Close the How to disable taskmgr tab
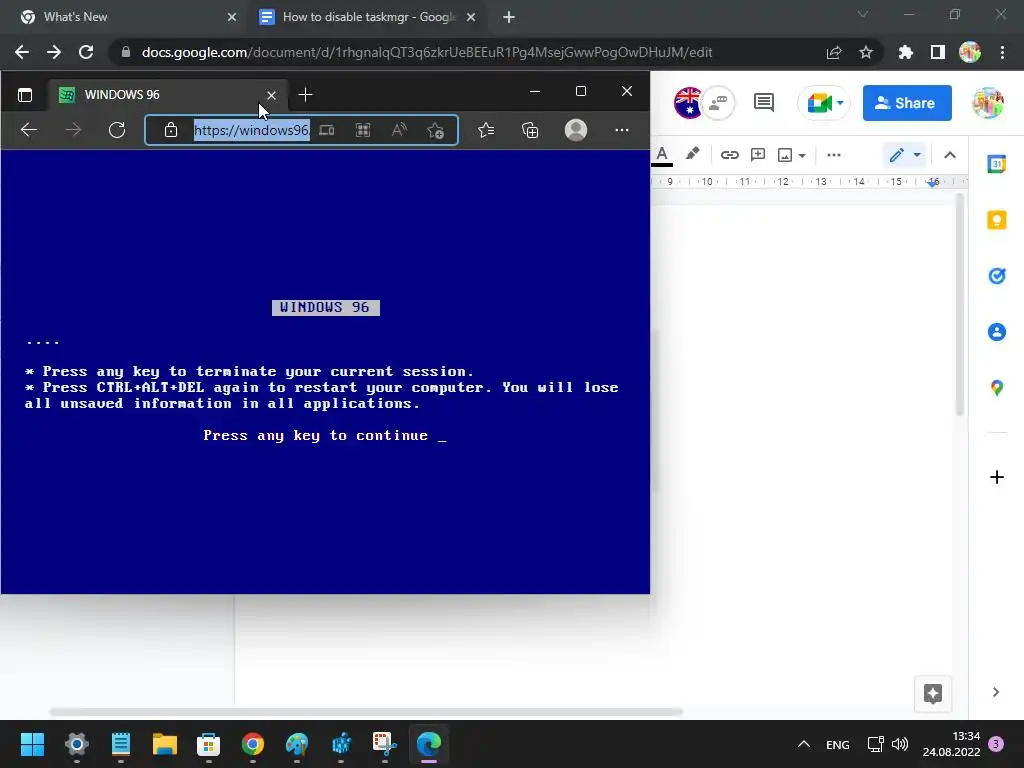1024x768 pixels. [x=471, y=17]
